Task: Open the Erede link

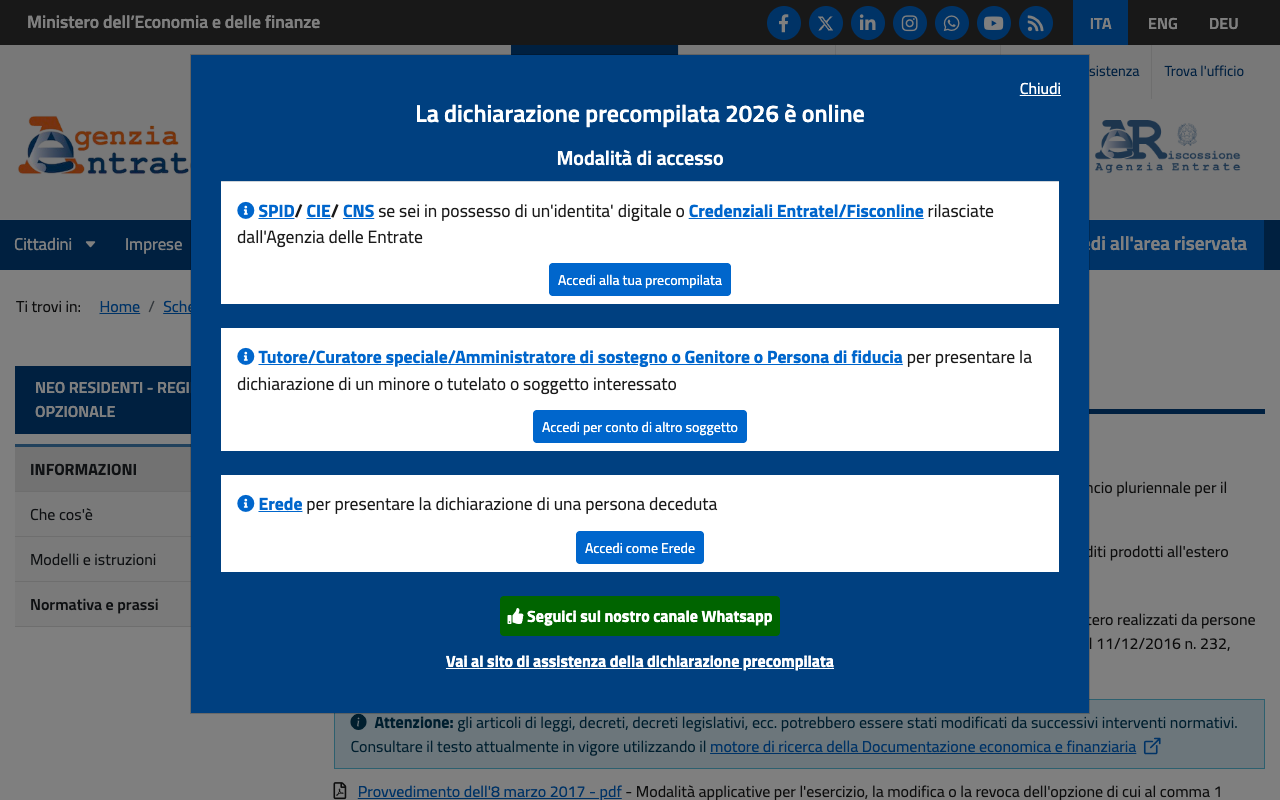Action: point(280,504)
